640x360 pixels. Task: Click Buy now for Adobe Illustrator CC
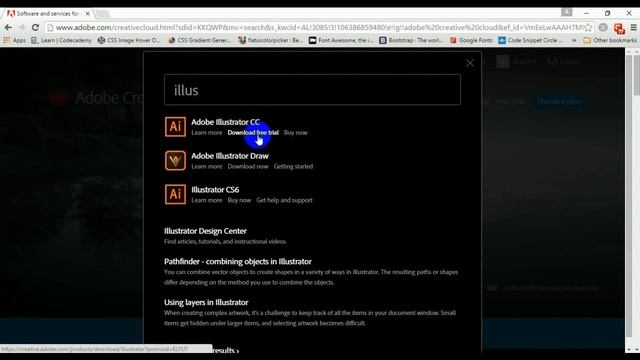tap(296, 133)
